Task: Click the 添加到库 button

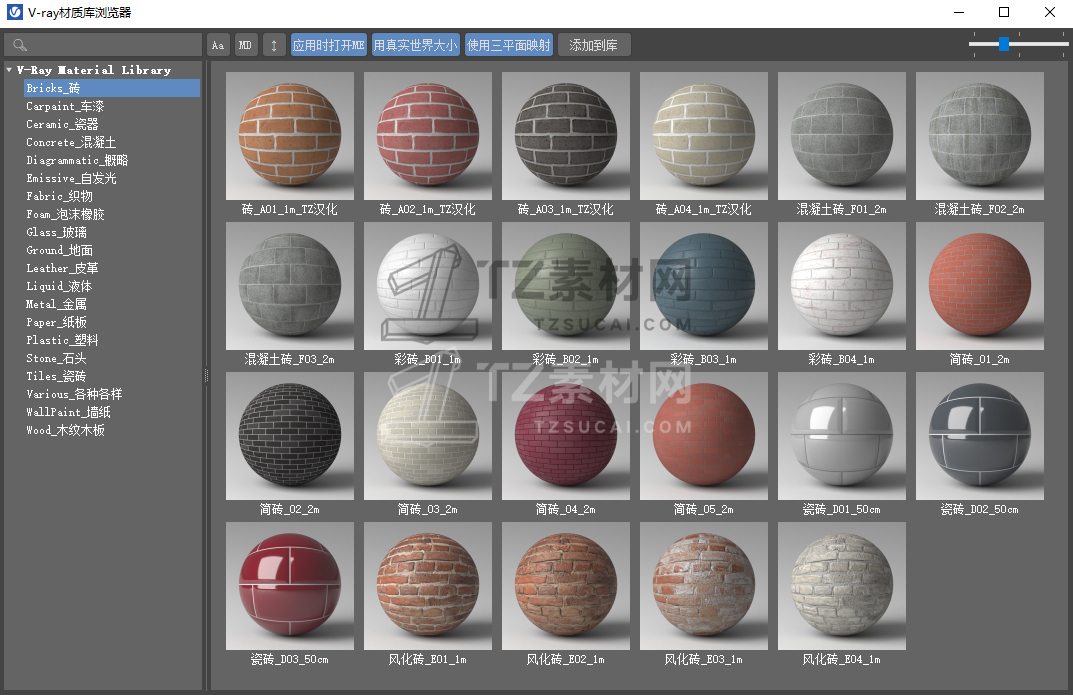Action: pos(593,45)
